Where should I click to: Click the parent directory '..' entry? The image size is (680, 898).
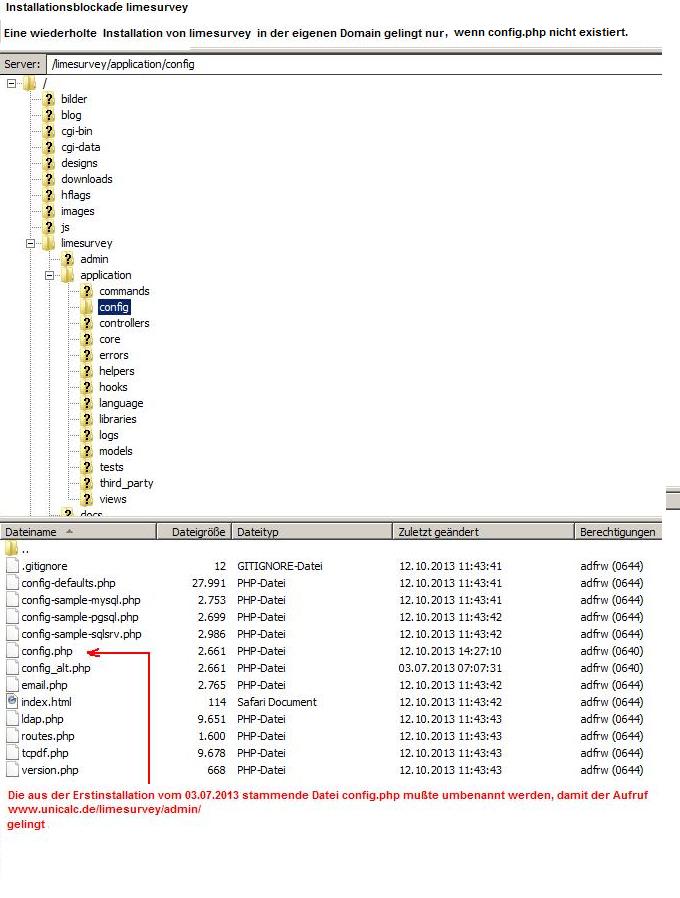tap(17, 549)
